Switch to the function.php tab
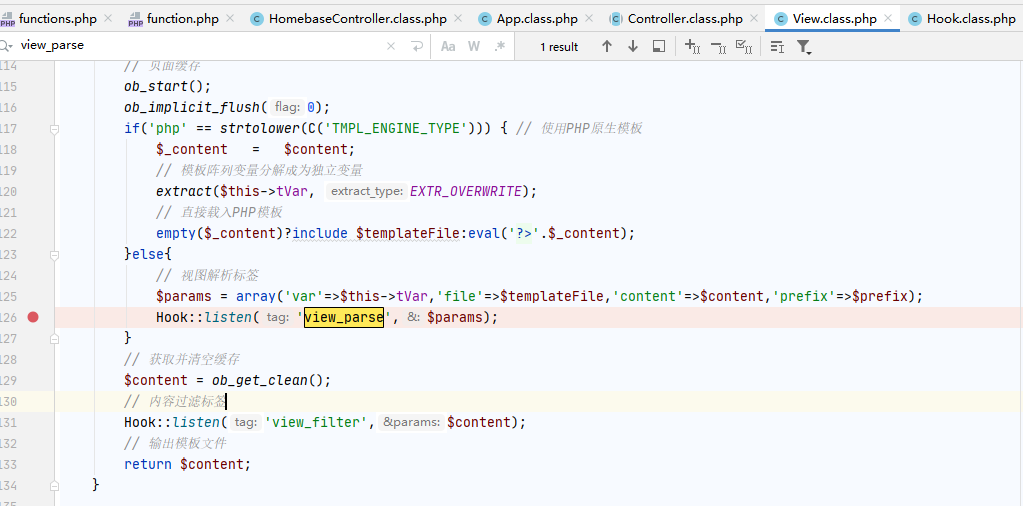The width and height of the screenshot is (1023, 506). (x=183, y=18)
